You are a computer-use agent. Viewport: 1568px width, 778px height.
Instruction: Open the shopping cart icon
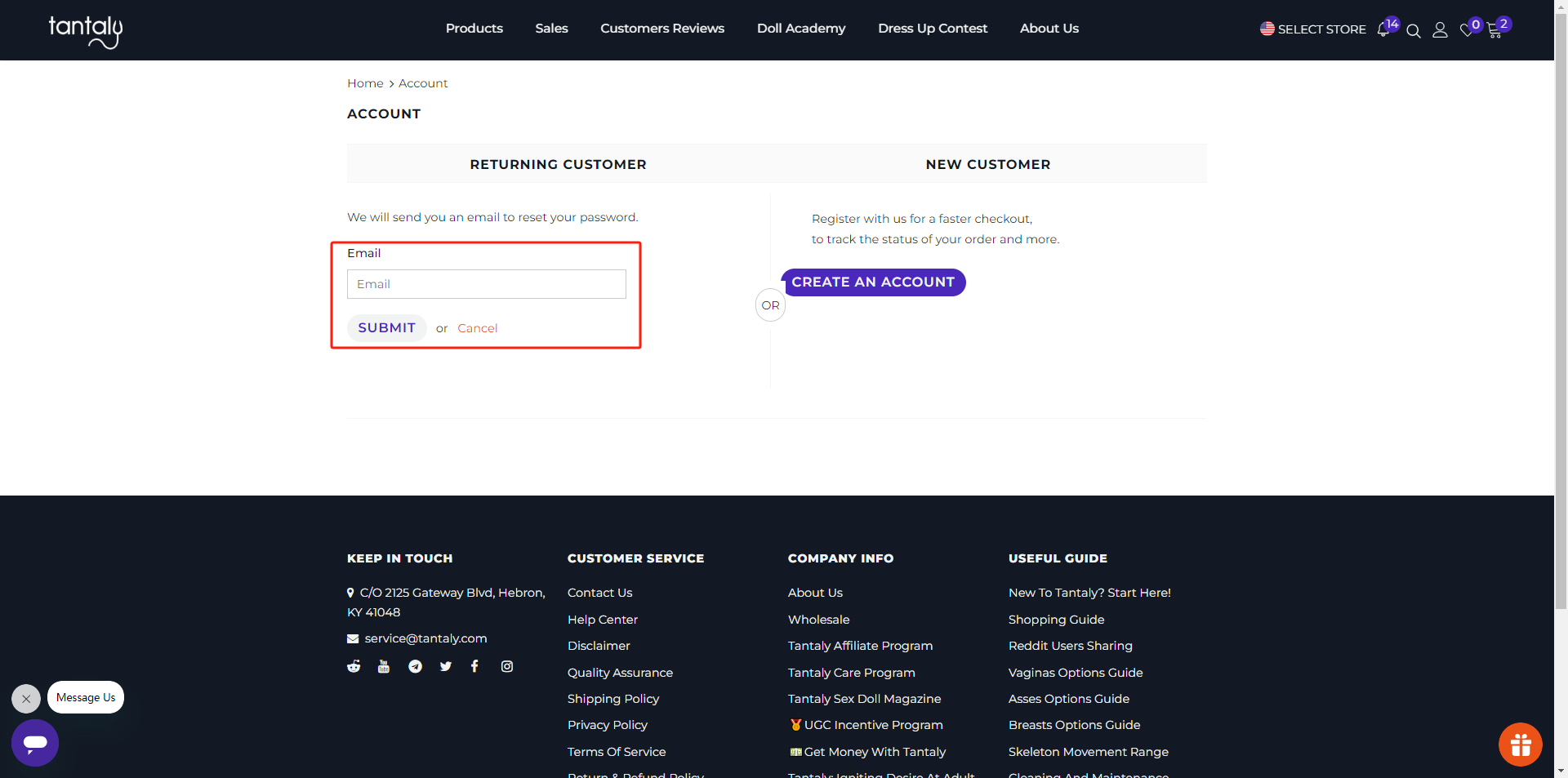(x=1494, y=31)
